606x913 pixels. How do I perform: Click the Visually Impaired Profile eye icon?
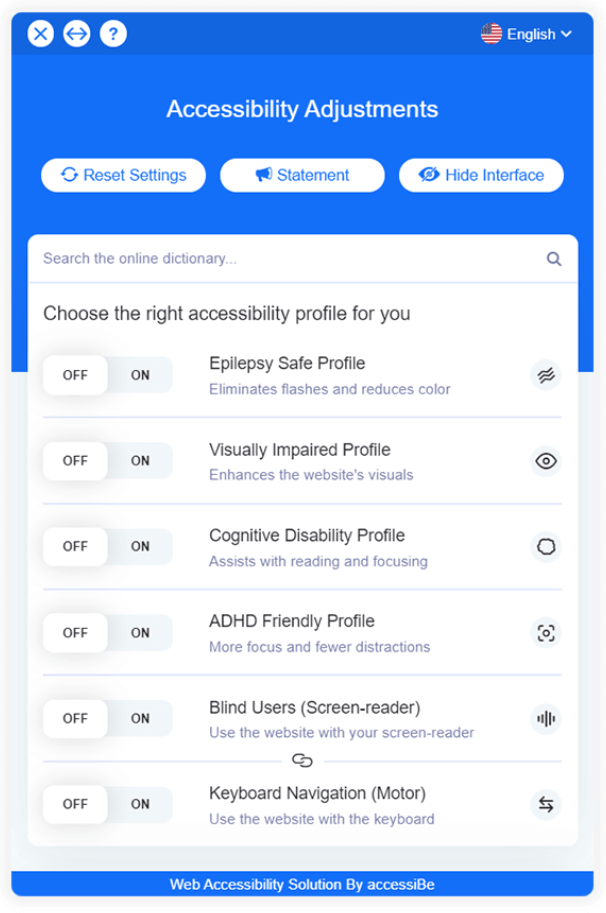545,461
